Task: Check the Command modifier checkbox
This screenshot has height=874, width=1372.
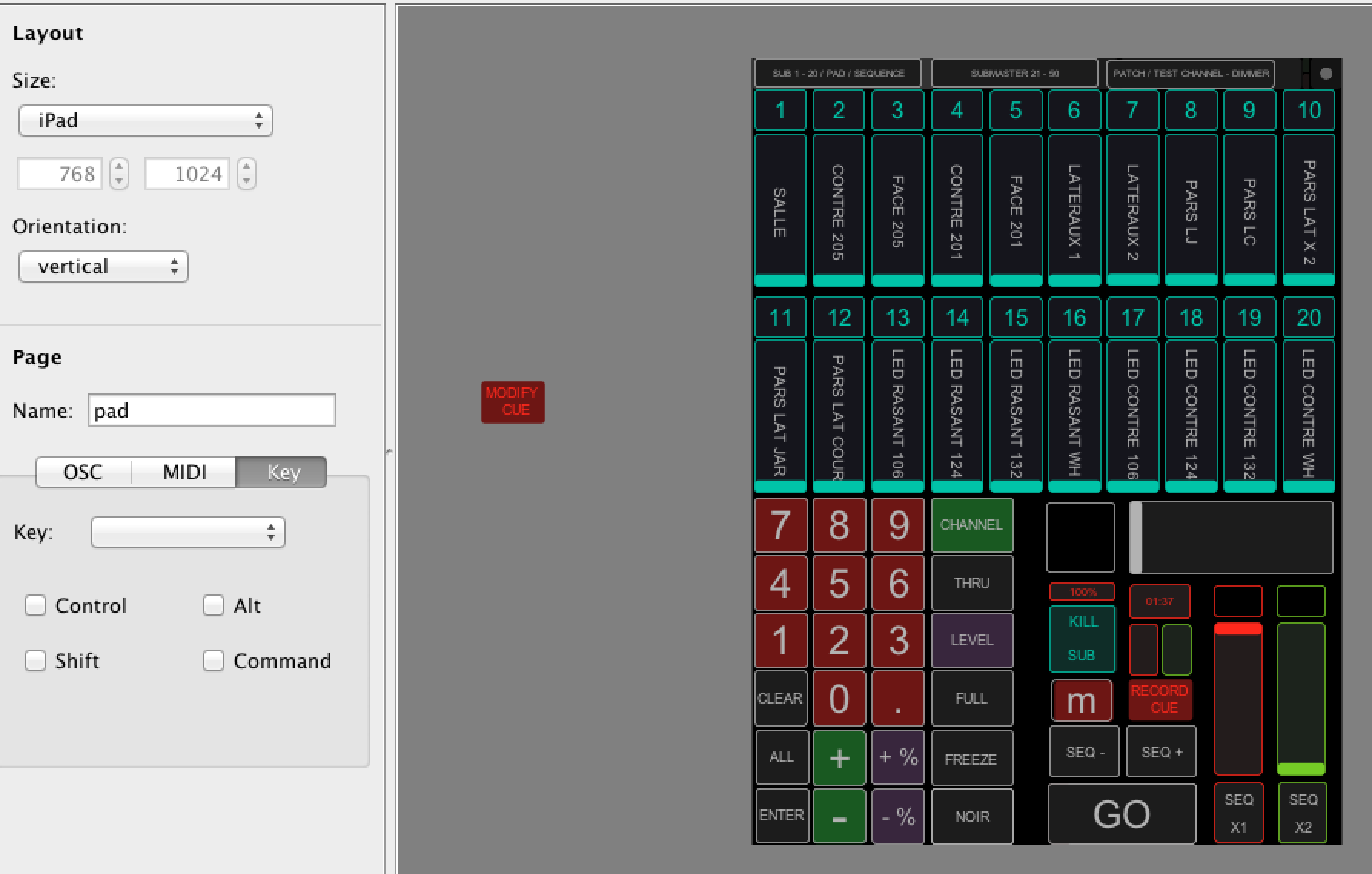Action: click(x=214, y=661)
